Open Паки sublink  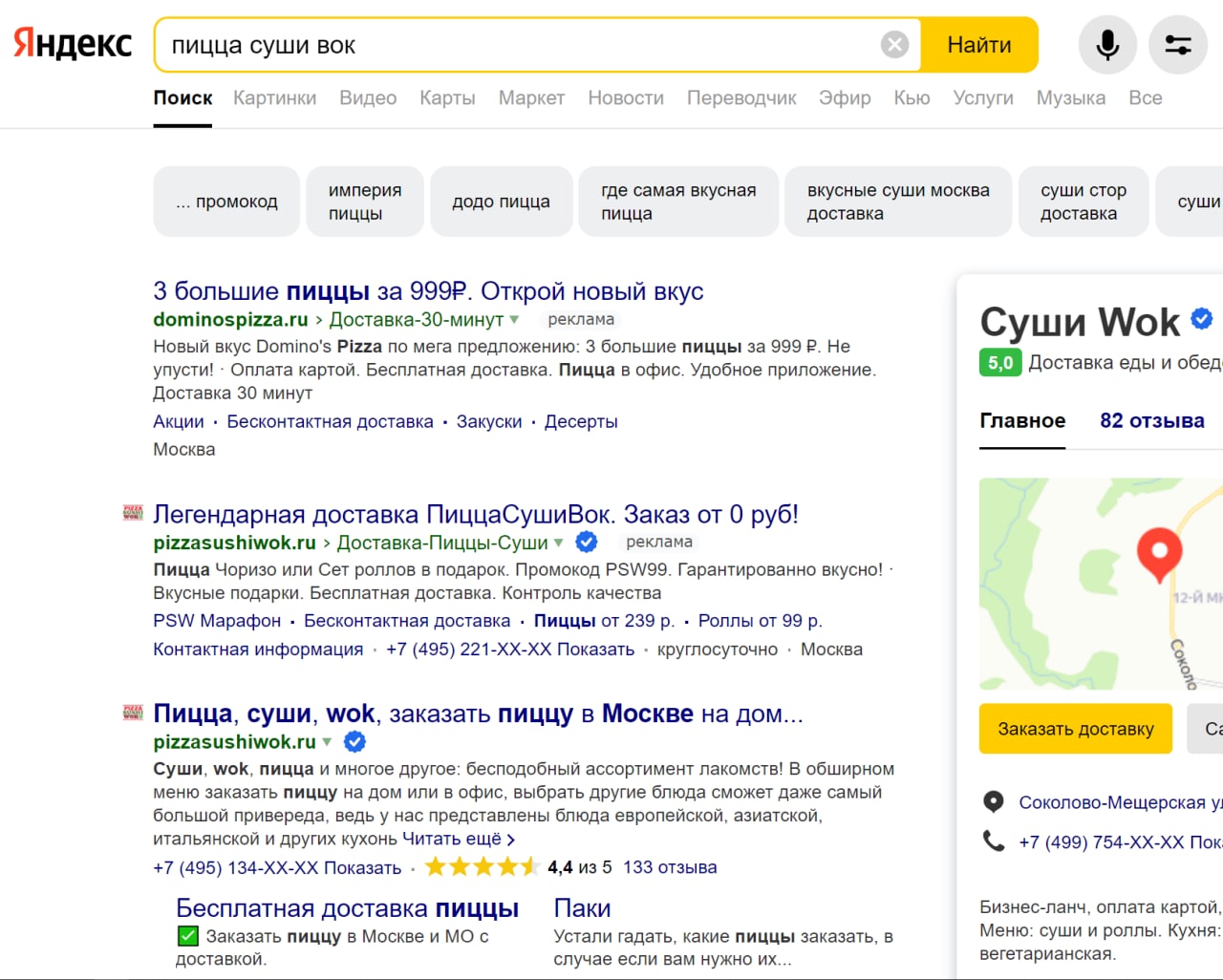[582, 908]
